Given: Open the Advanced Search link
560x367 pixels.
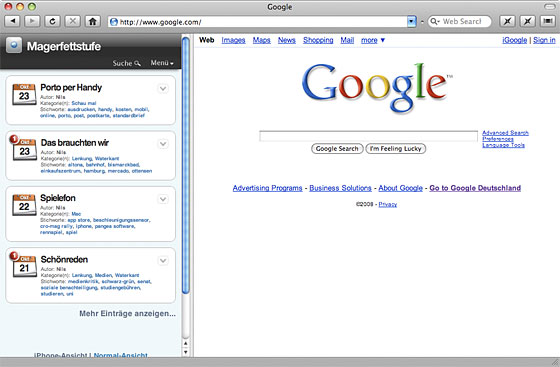Looking at the screenshot, I should point(505,133).
